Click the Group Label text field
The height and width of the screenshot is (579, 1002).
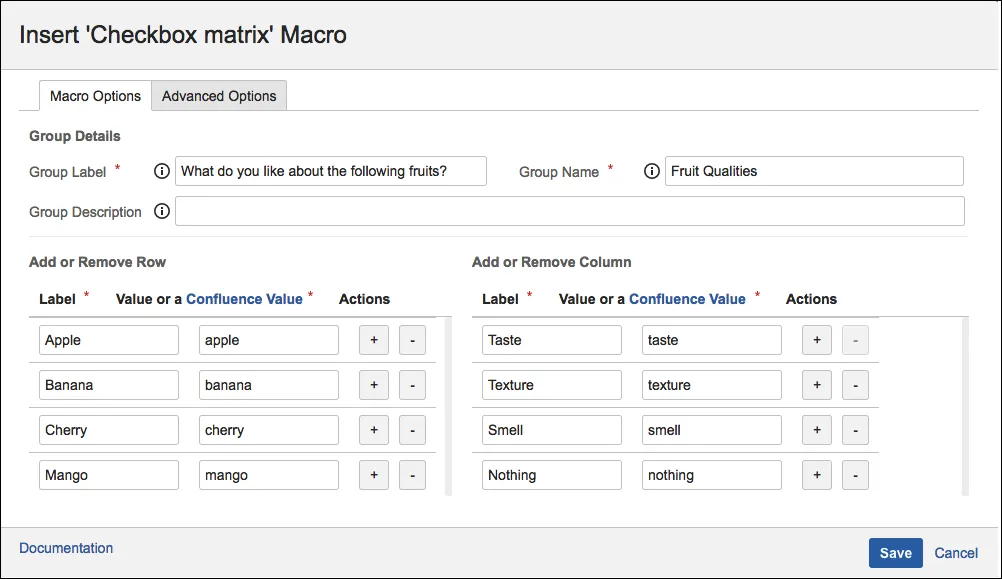(331, 171)
